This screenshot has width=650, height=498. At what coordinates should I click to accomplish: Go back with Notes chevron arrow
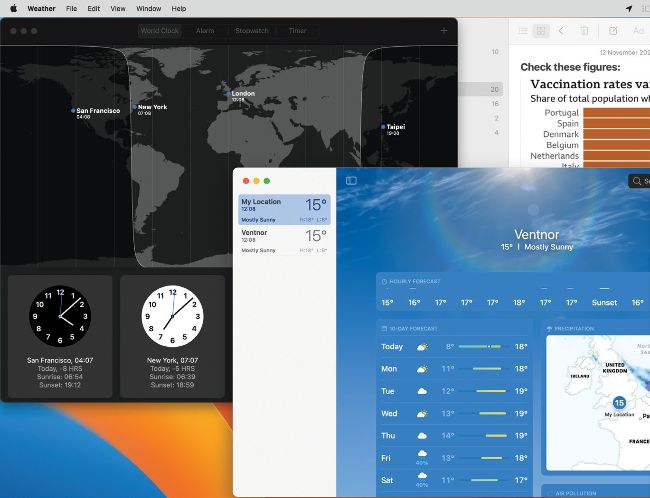[561, 31]
